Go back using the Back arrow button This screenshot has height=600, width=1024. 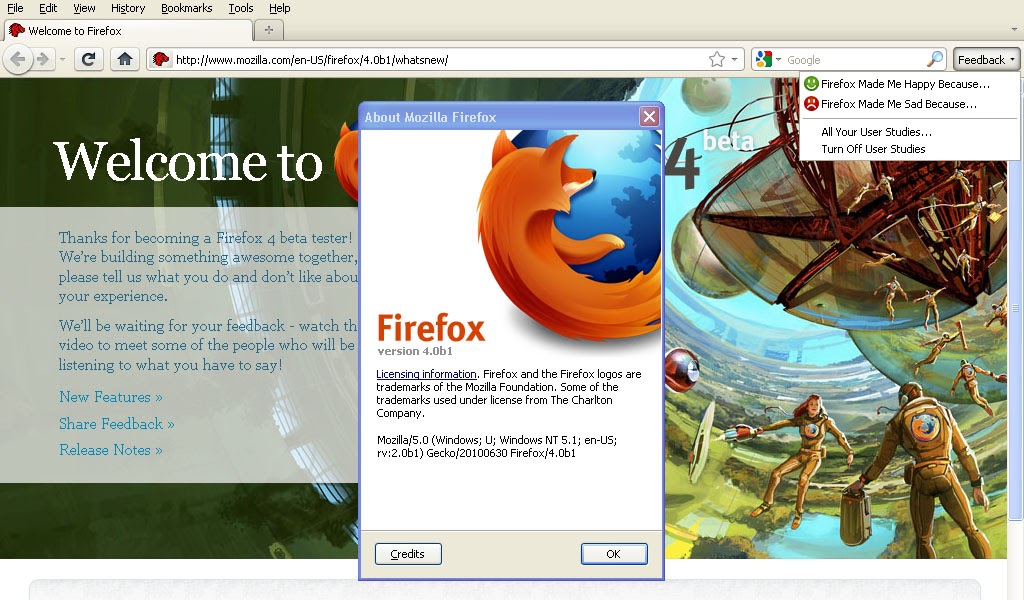tap(18, 59)
